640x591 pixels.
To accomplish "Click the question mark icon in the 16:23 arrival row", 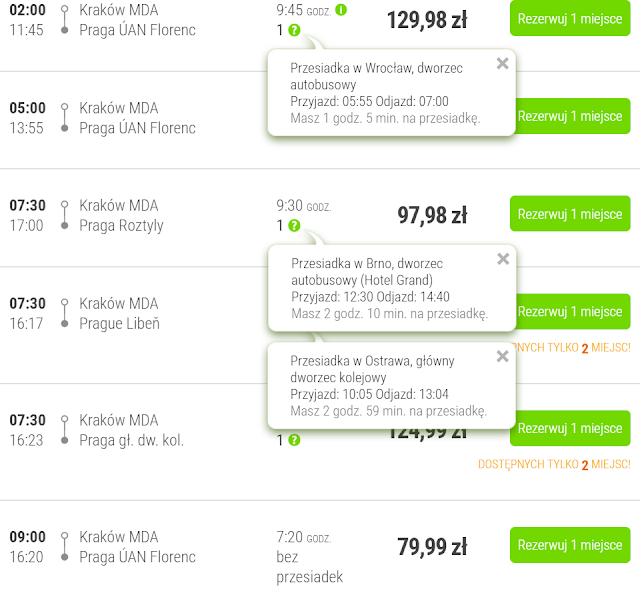I will tap(294, 440).
